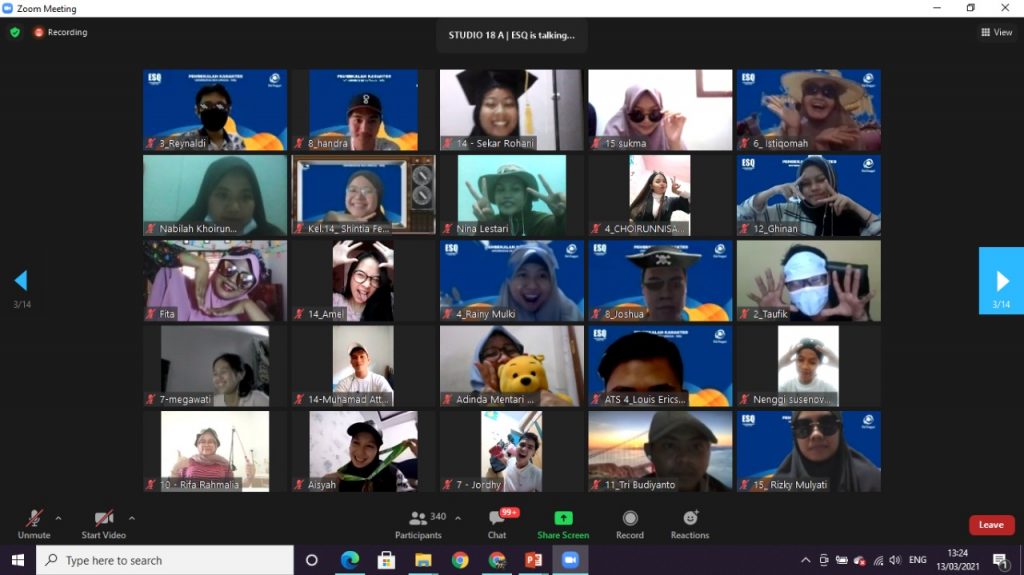The height and width of the screenshot is (575, 1024).
Task: Expand the arrow beside Participants
Action: coord(458,518)
